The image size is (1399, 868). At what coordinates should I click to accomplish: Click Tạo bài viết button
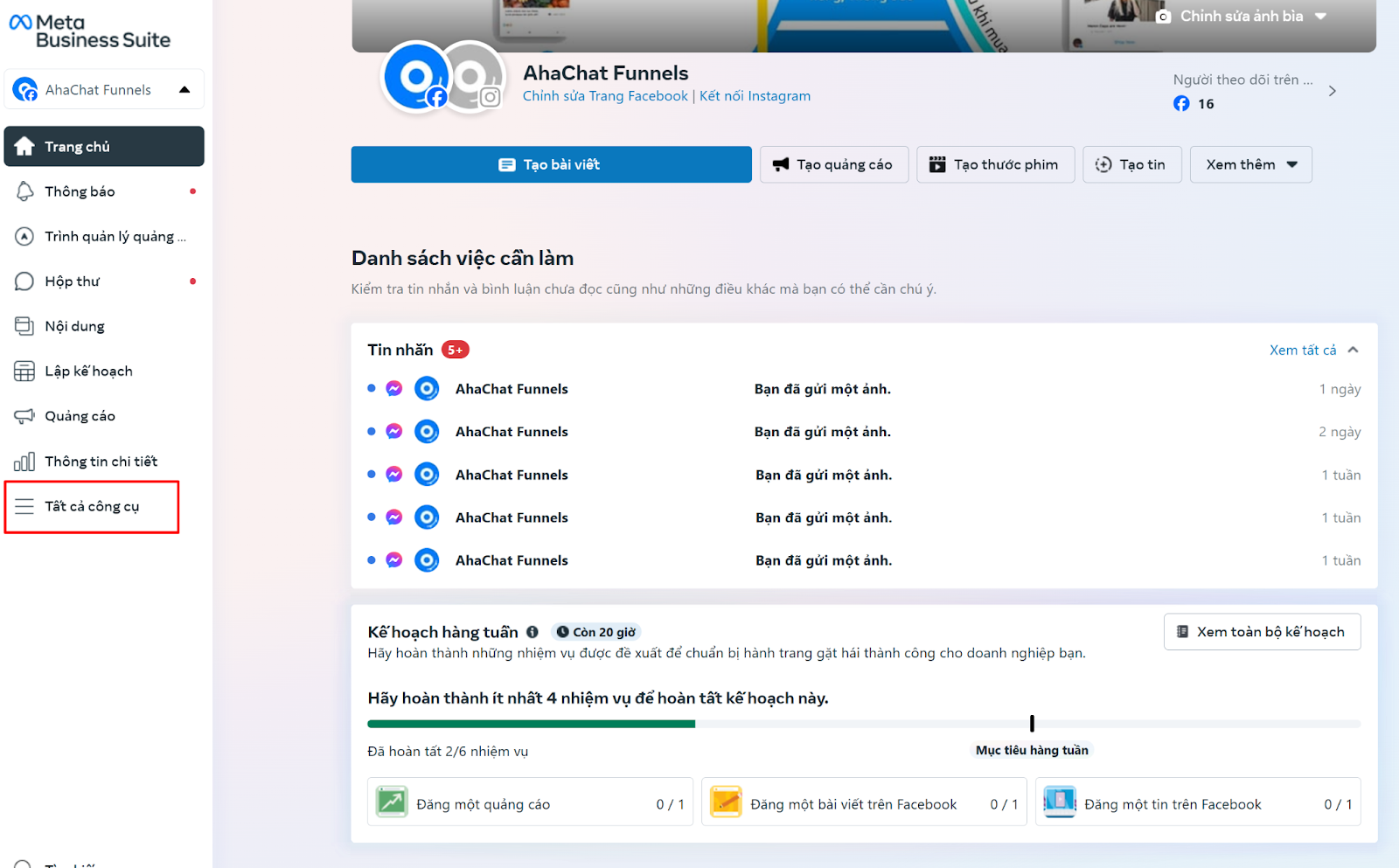tap(552, 164)
